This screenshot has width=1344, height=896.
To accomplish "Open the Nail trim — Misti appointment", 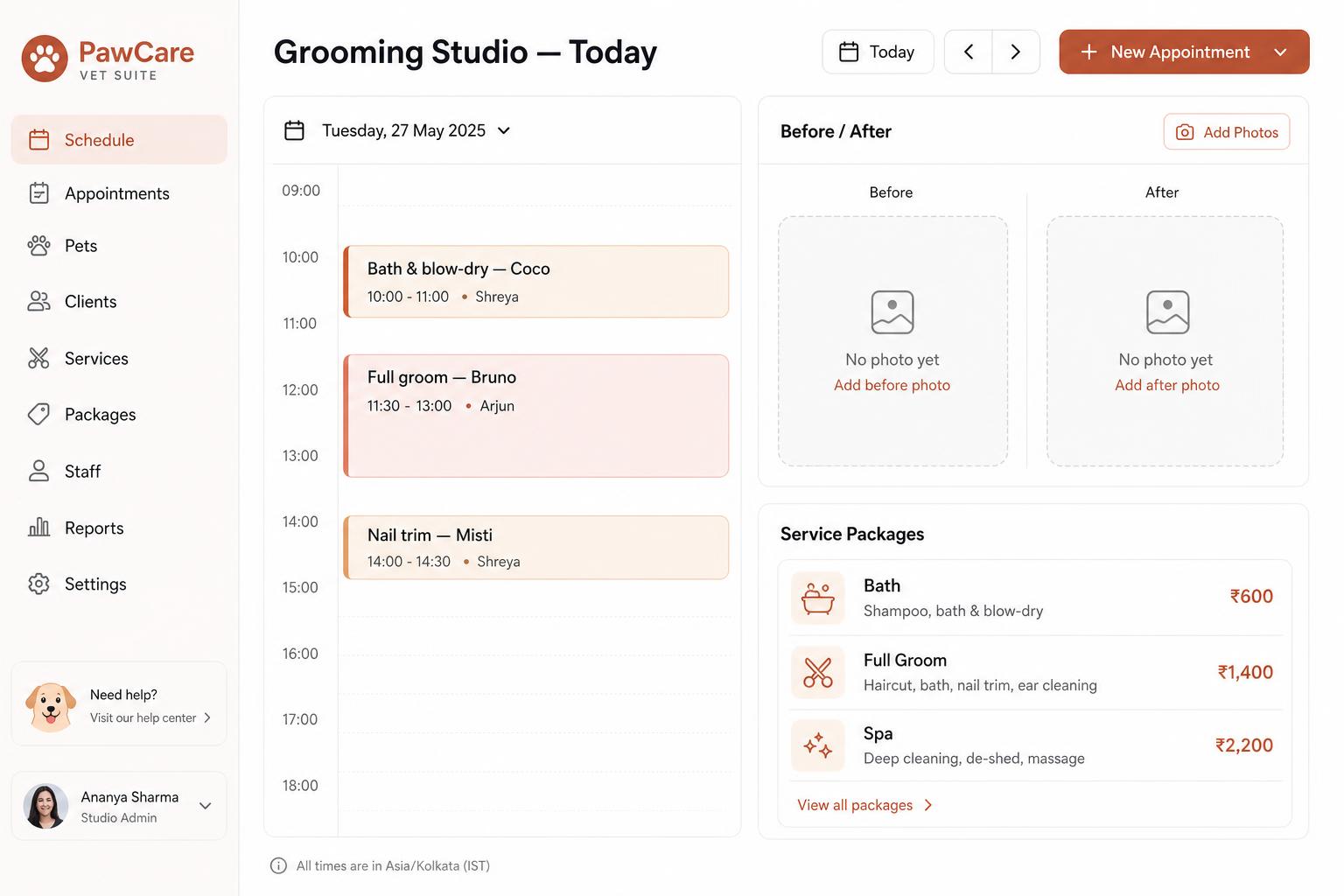I will click(x=536, y=548).
